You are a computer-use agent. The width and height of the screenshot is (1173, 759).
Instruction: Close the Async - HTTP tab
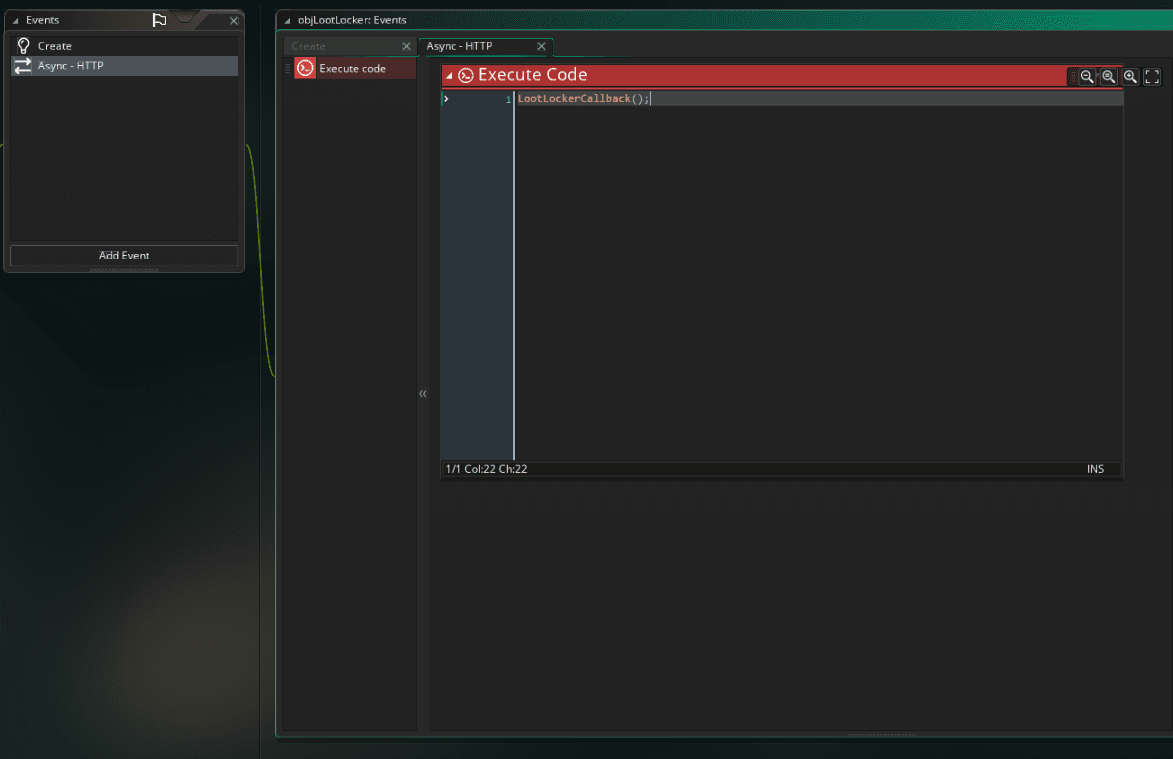point(541,46)
